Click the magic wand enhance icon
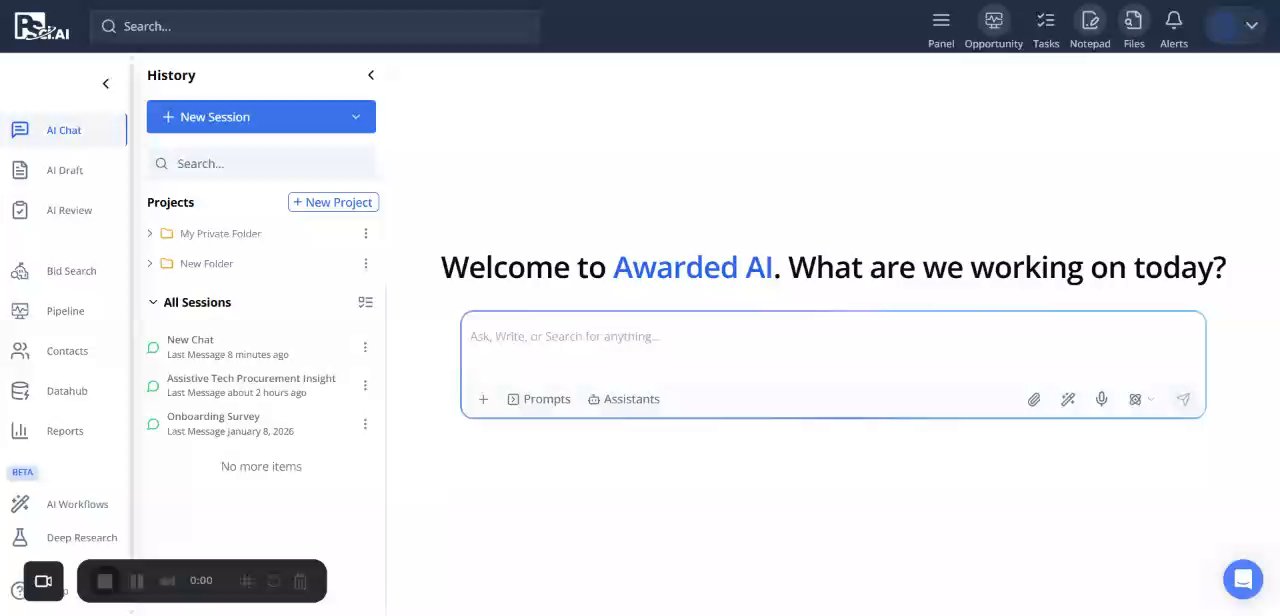 coord(1068,399)
